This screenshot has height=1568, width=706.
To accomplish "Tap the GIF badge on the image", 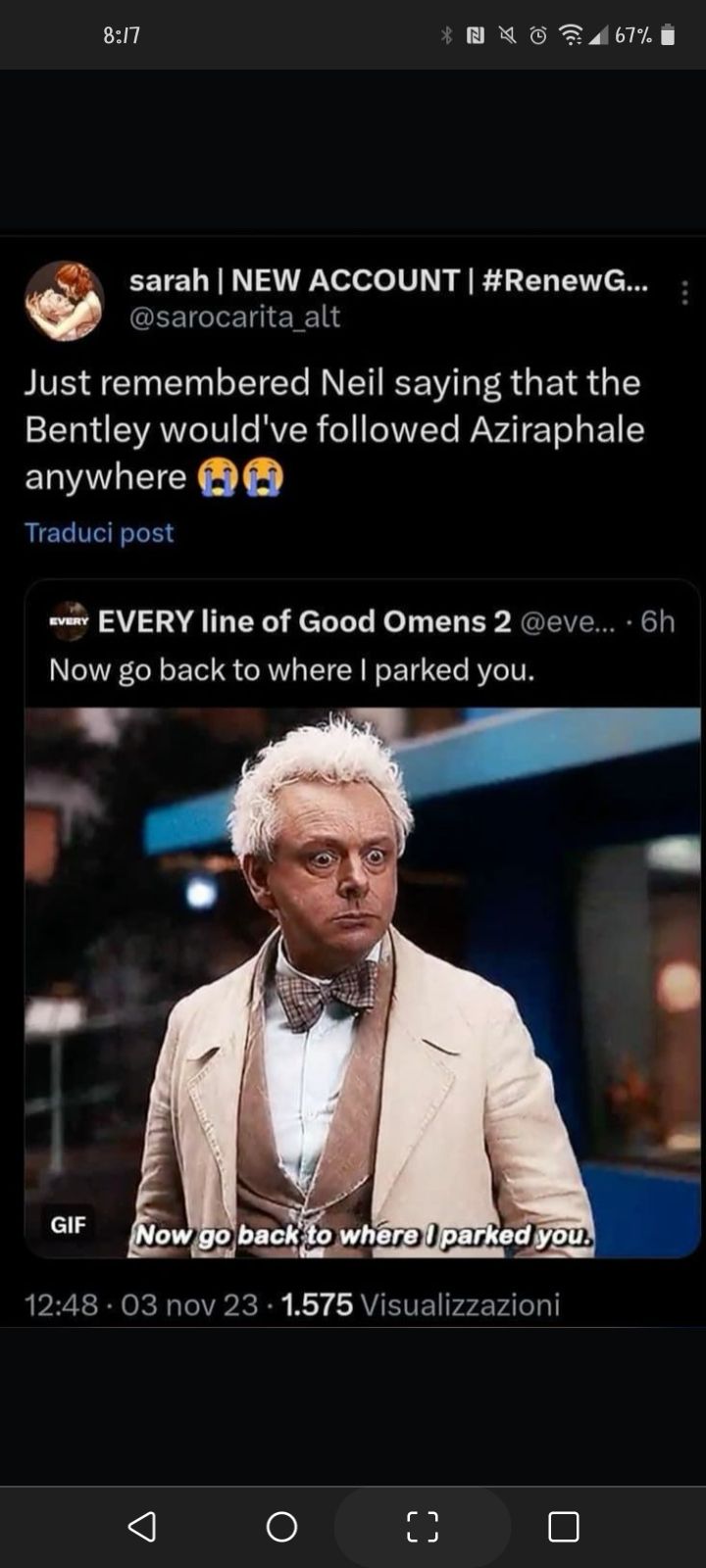I will (x=68, y=1224).
